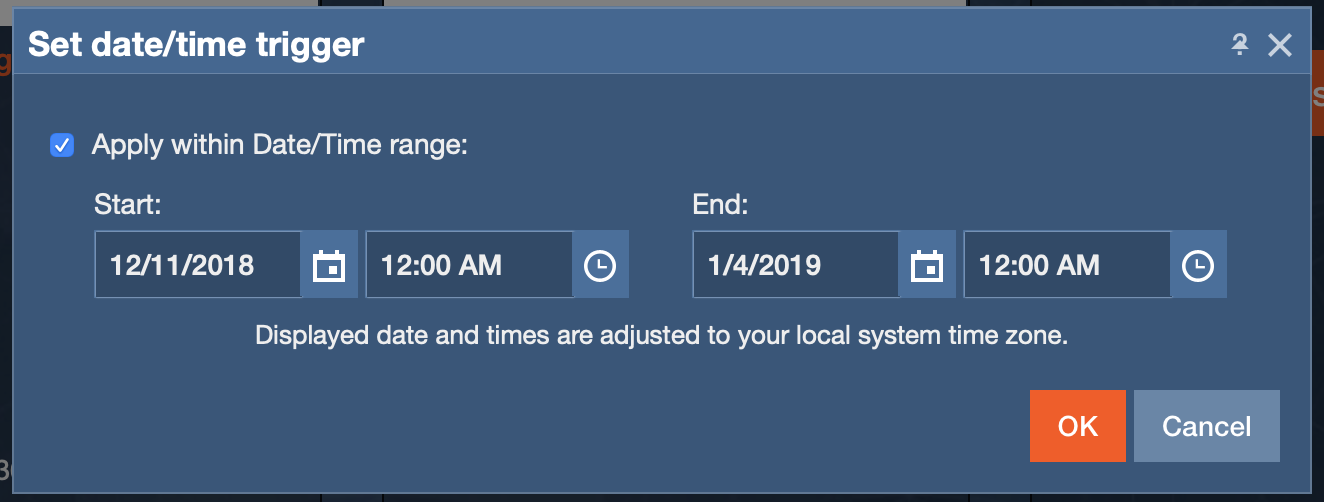The height and width of the screenshot is (502, 1324).
Task: Open the End date calendar picker
Action: 927,266
